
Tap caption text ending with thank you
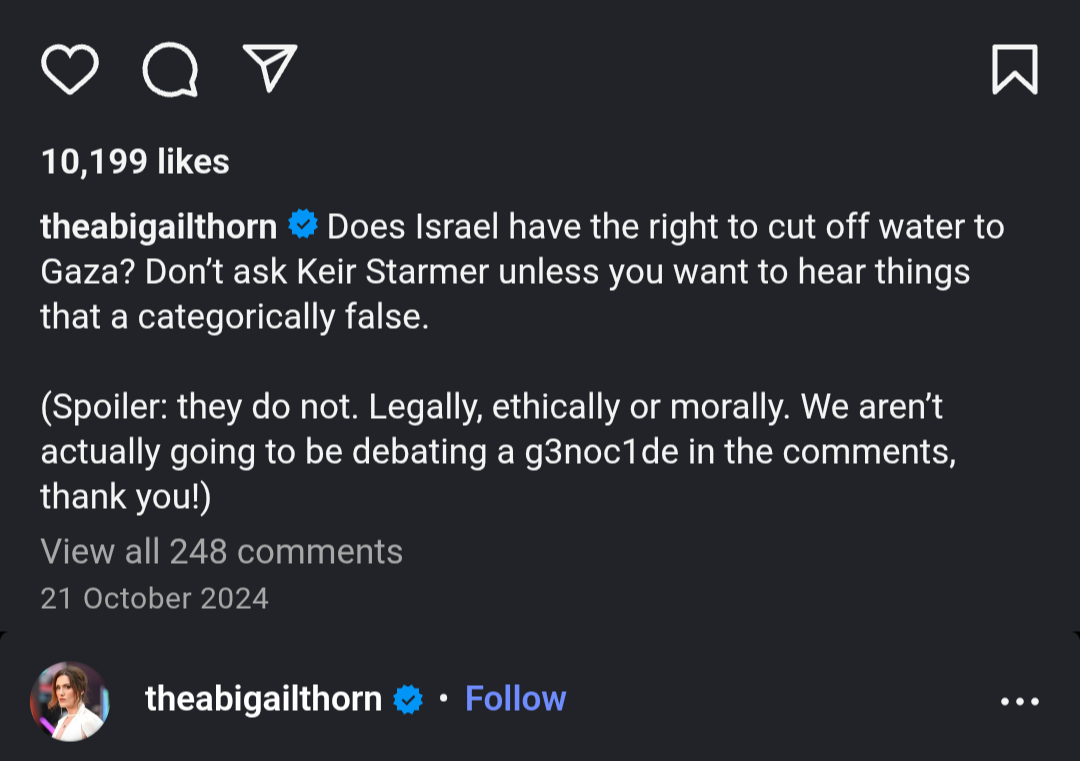point(125,497)
